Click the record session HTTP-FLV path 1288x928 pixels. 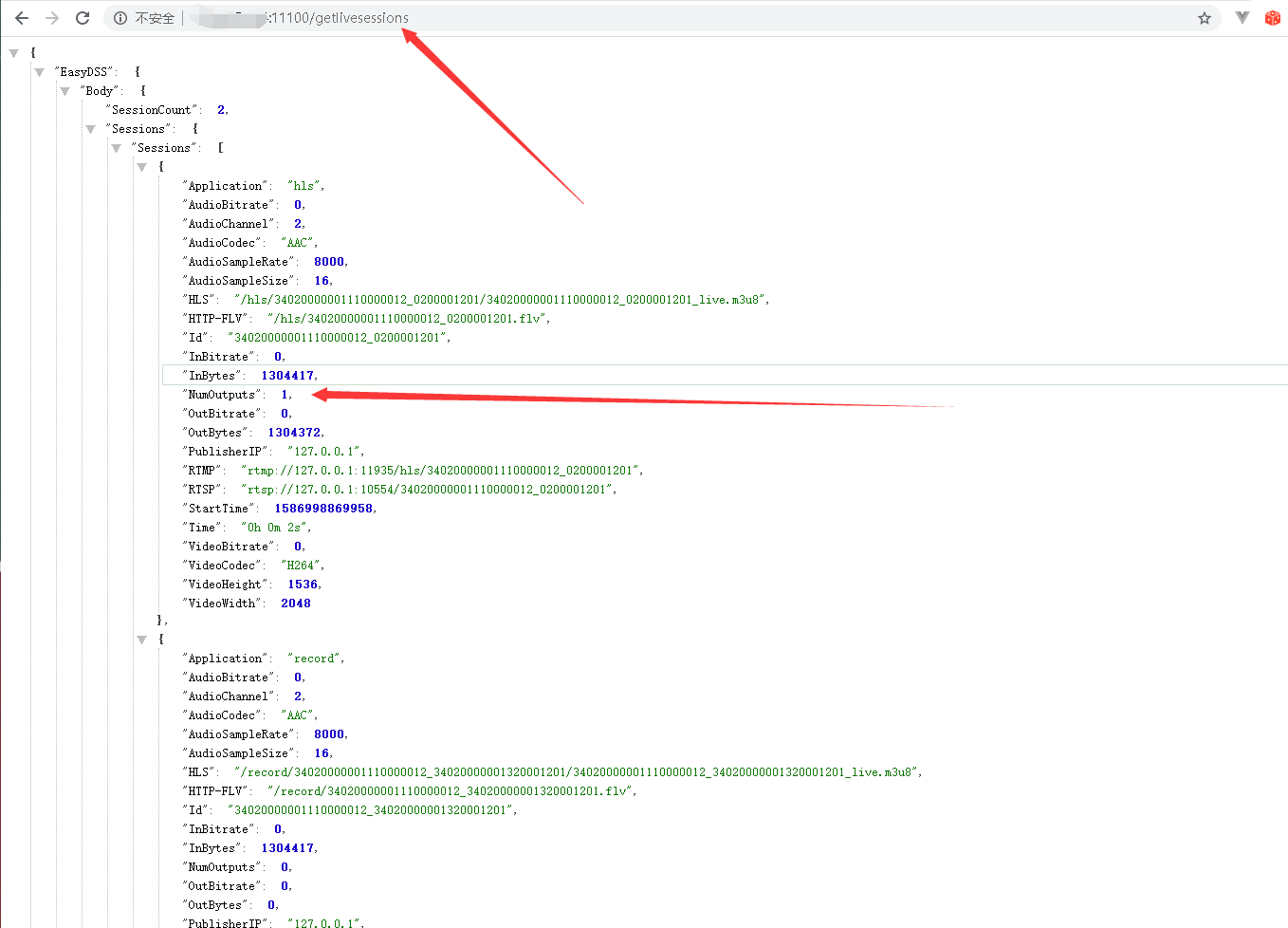click(451, 791)
